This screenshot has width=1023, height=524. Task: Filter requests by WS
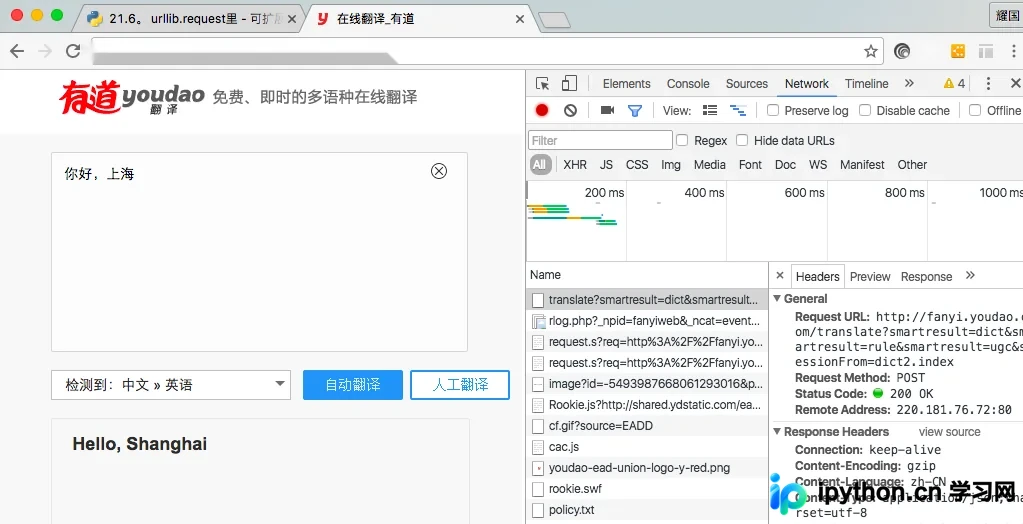[x=817, y=164]
